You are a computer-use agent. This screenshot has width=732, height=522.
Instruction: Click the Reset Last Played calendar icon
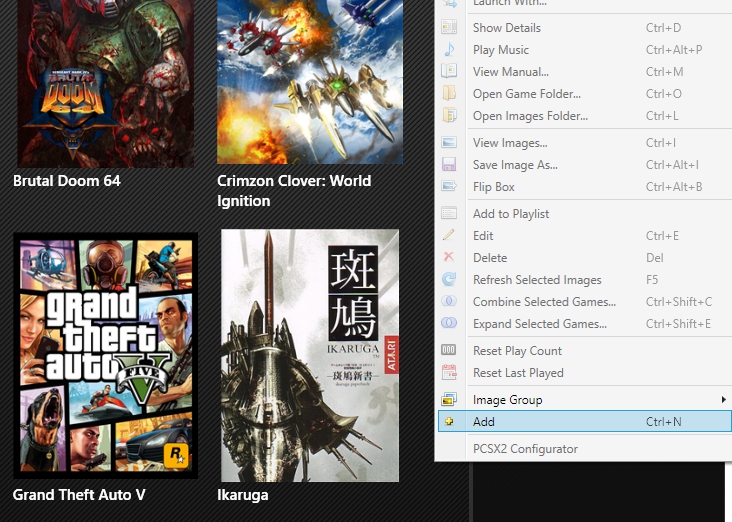(x=449, y=372)
